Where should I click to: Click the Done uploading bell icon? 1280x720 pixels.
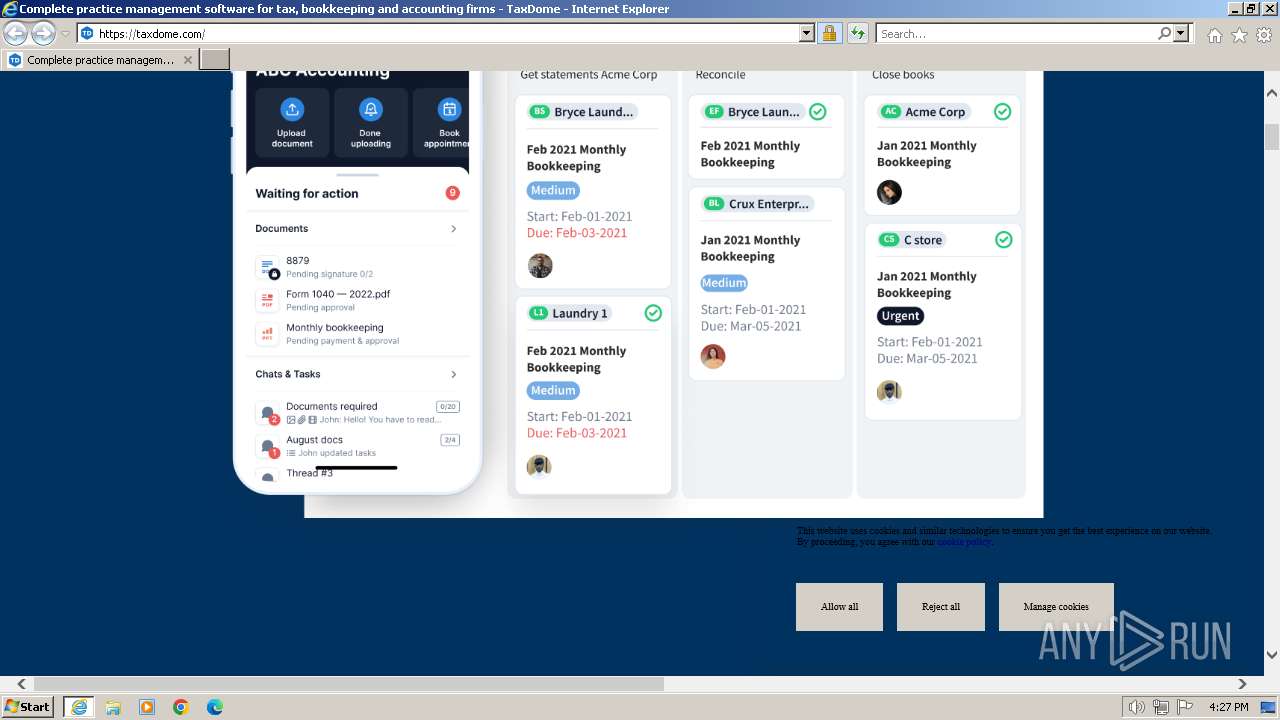point(370,109)
